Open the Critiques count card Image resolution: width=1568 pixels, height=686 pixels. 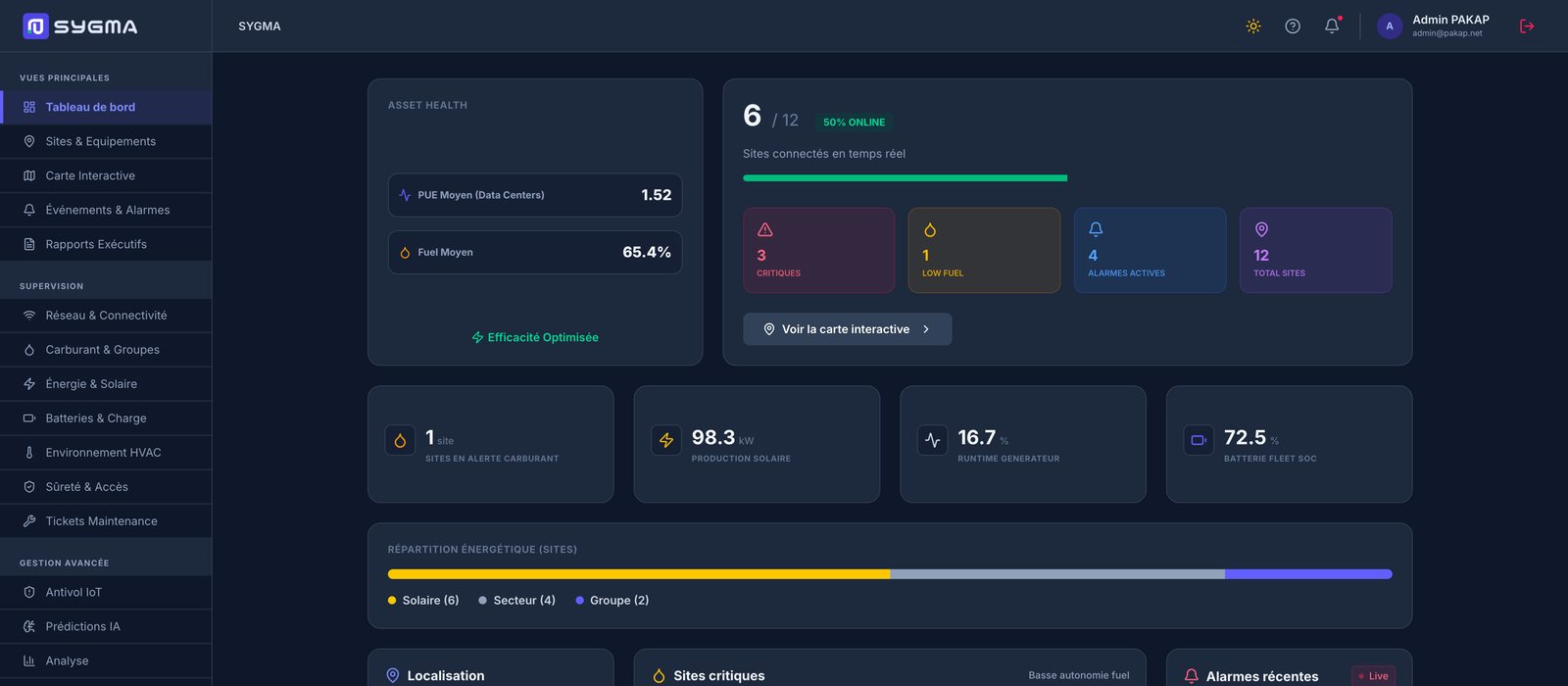(x=818, y=250)
